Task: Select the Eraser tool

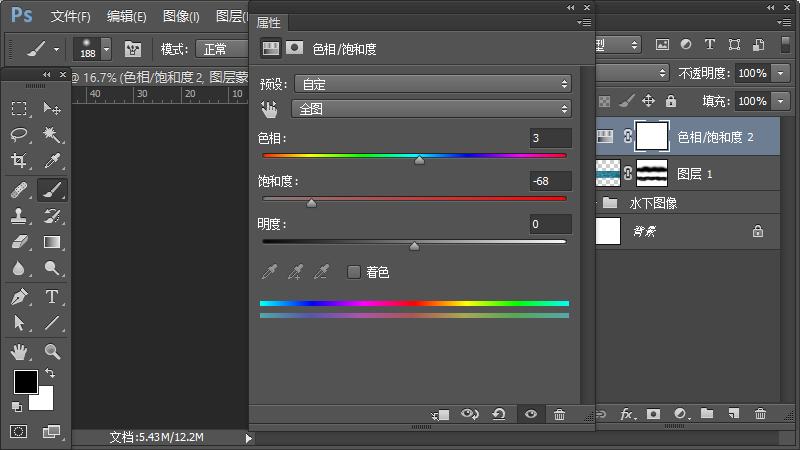Action: (x=19, y=242)
